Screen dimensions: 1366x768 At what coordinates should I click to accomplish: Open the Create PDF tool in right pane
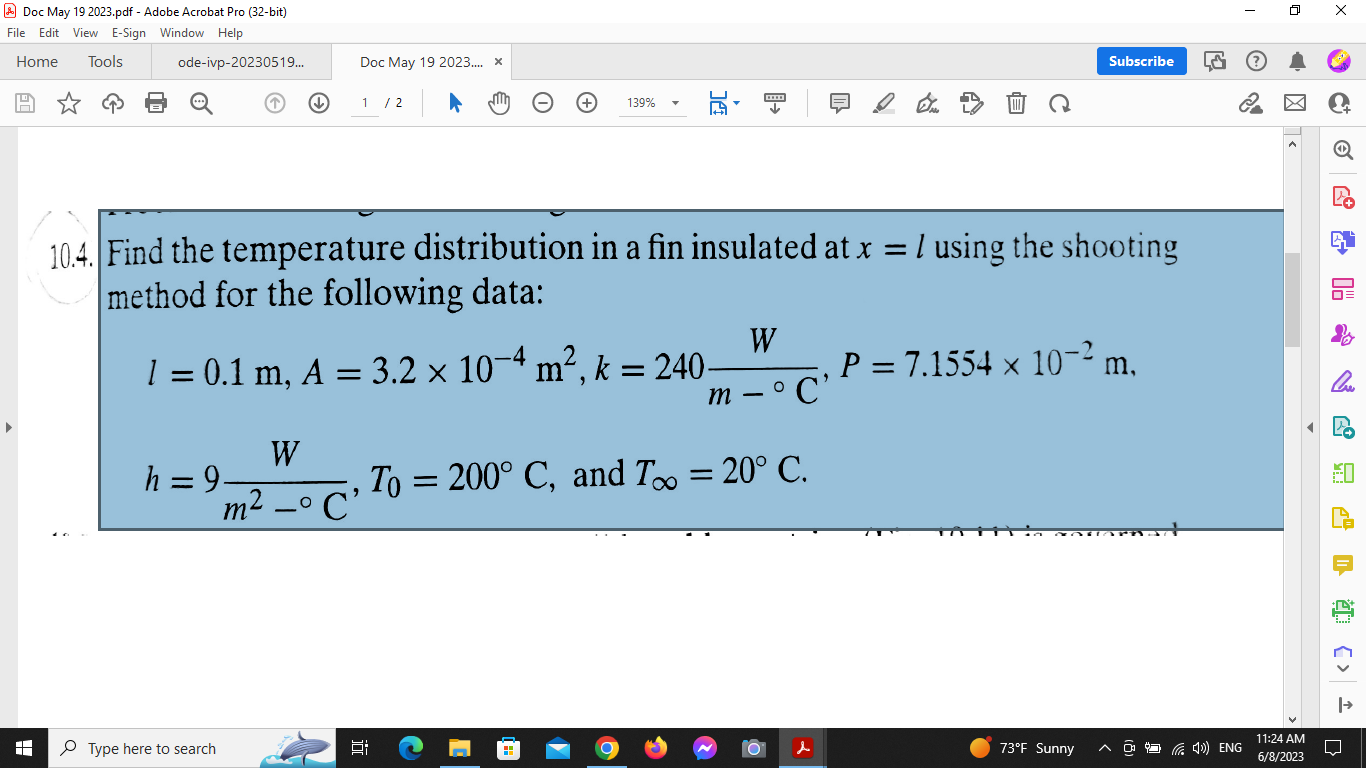tap(1342, 195)
